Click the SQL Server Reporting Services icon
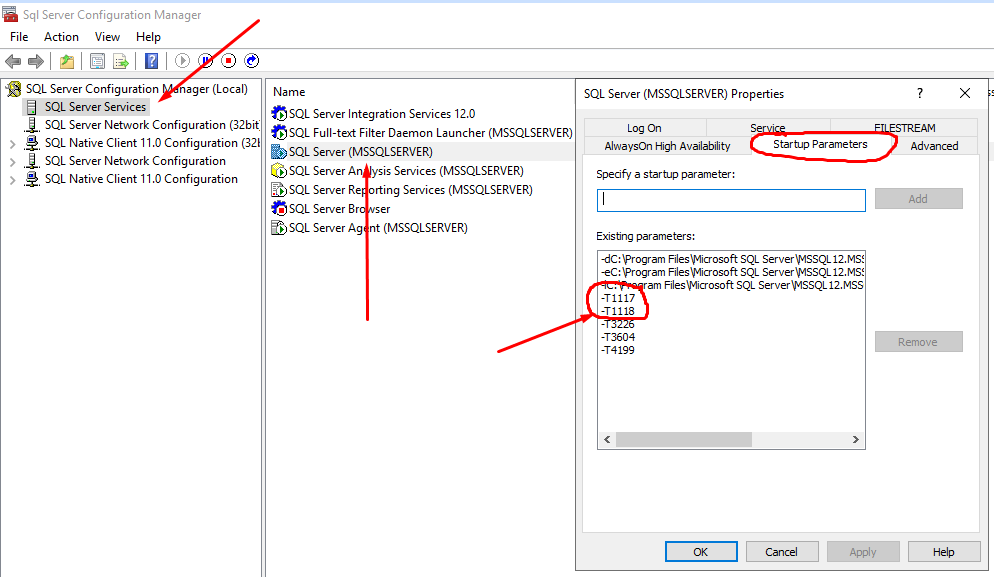Screen dimensions: 994x577 (279, 190)
